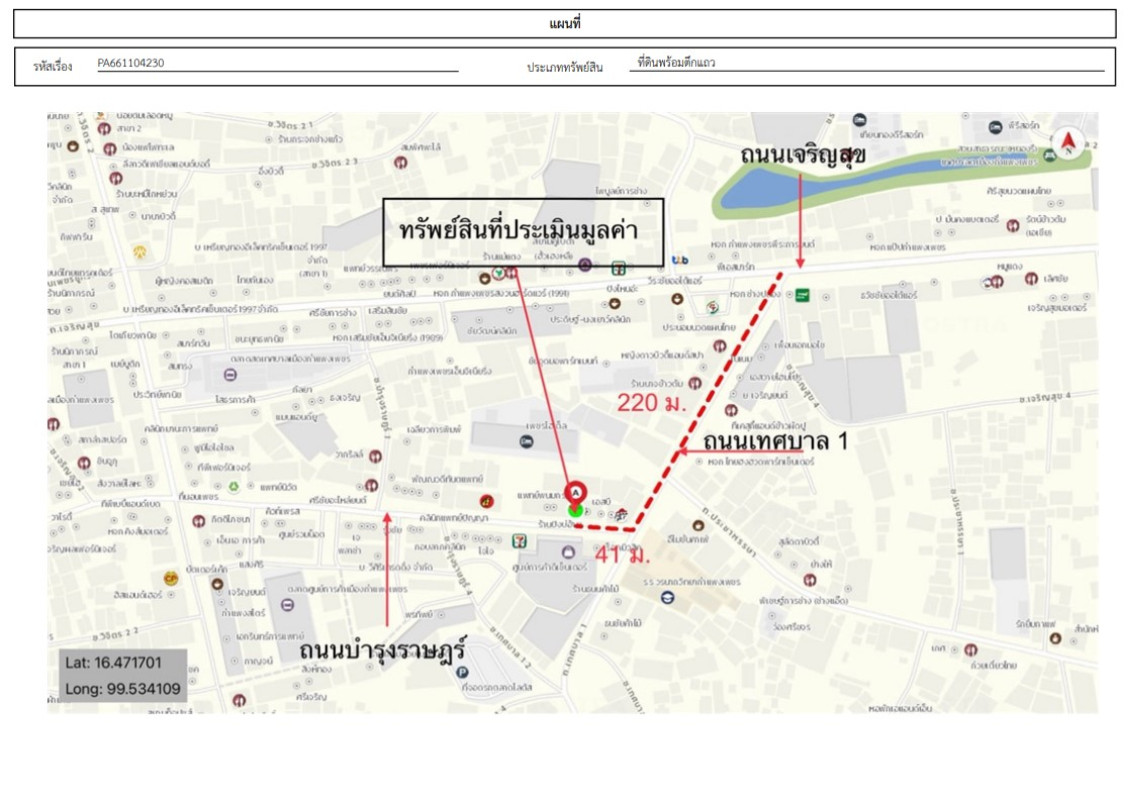Select the ถนนเทศบาล 1 road label

775,440
